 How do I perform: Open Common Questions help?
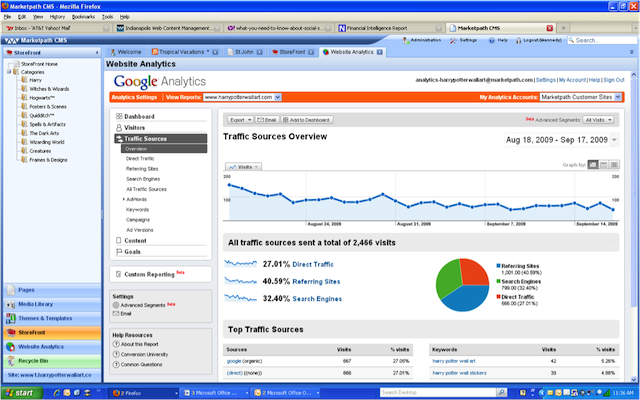141,364
